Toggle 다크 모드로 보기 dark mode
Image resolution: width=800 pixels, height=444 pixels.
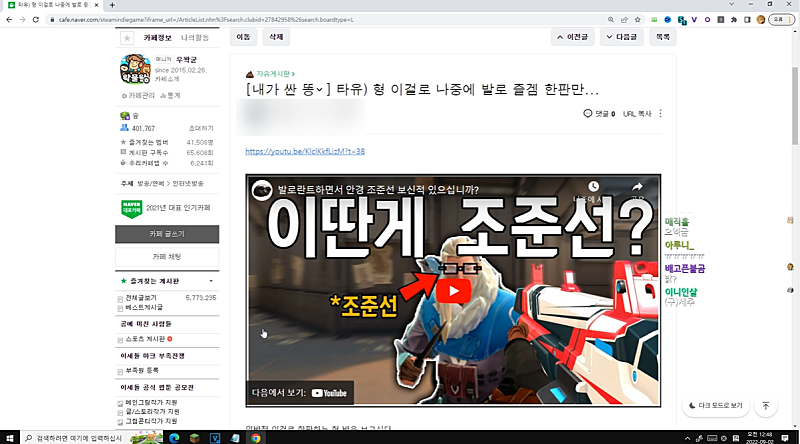pos(715,405)
